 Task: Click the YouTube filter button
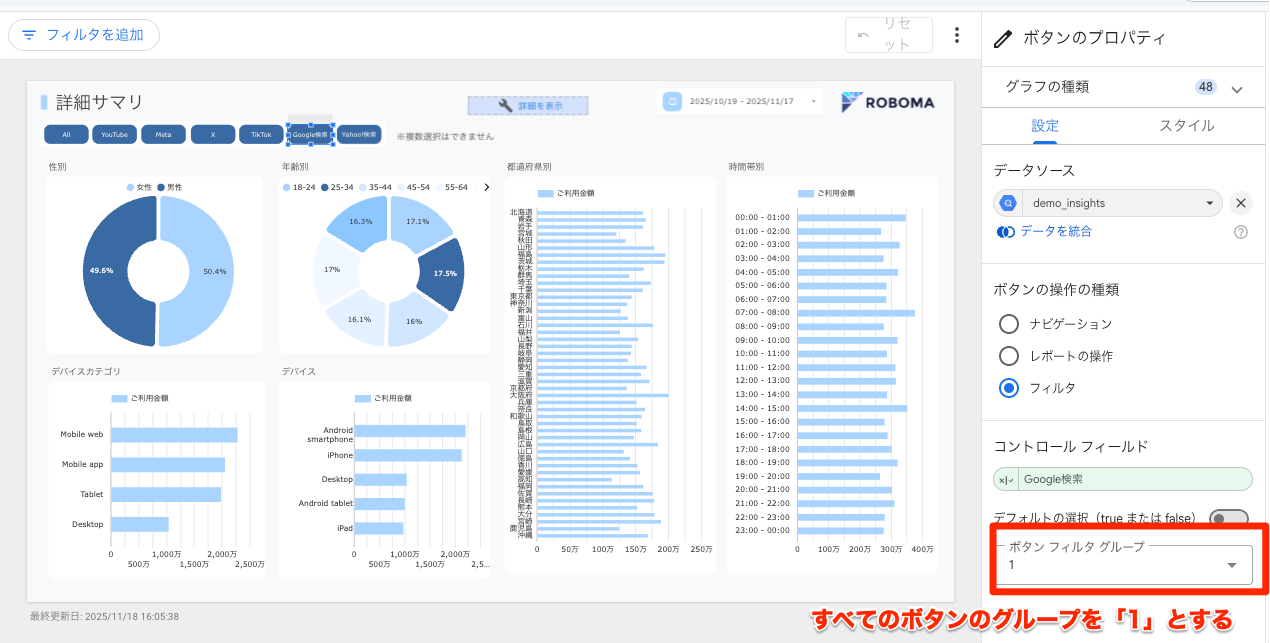point(115,134)
